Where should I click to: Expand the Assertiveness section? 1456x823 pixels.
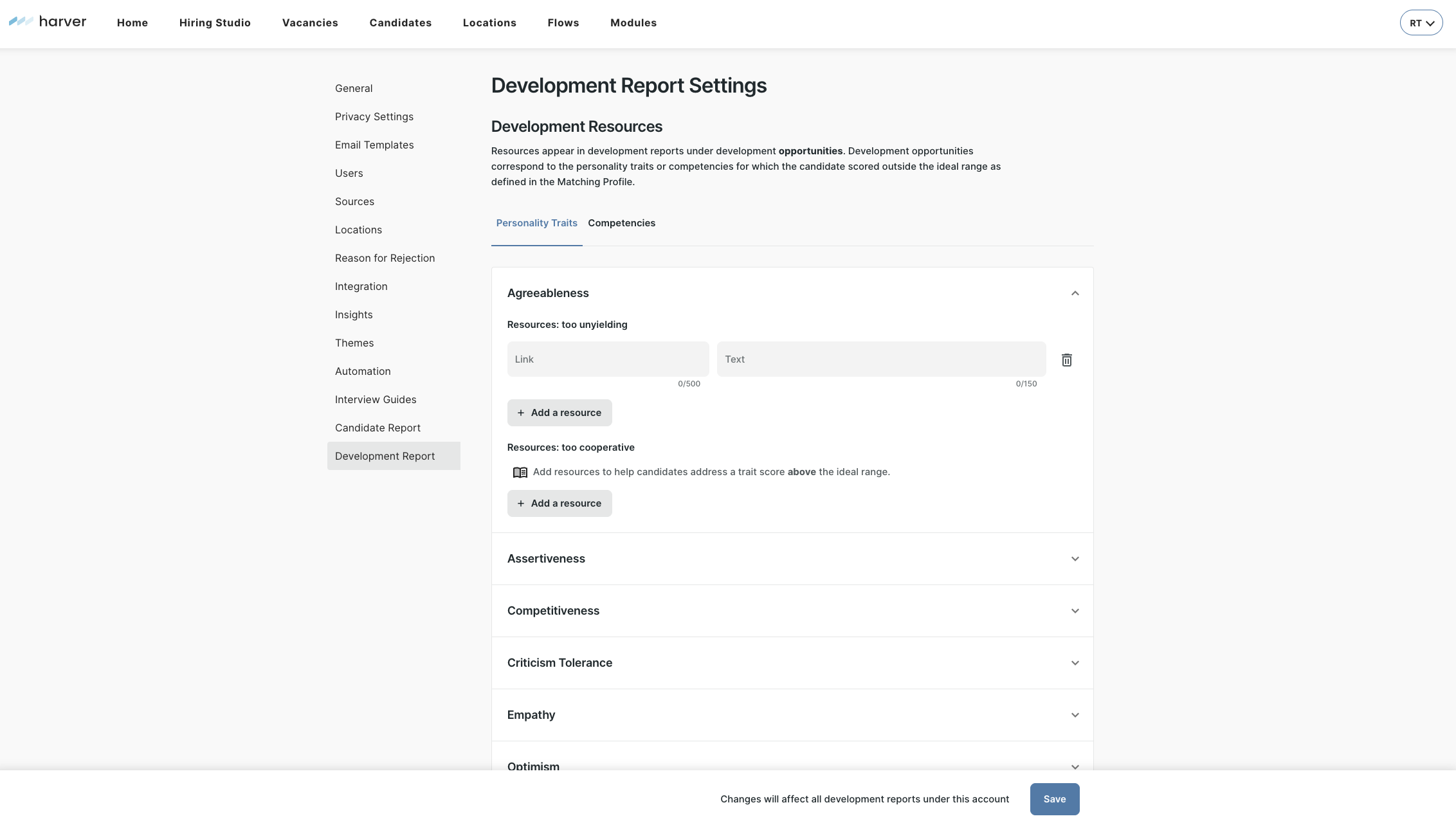(x=1075, y=559)
